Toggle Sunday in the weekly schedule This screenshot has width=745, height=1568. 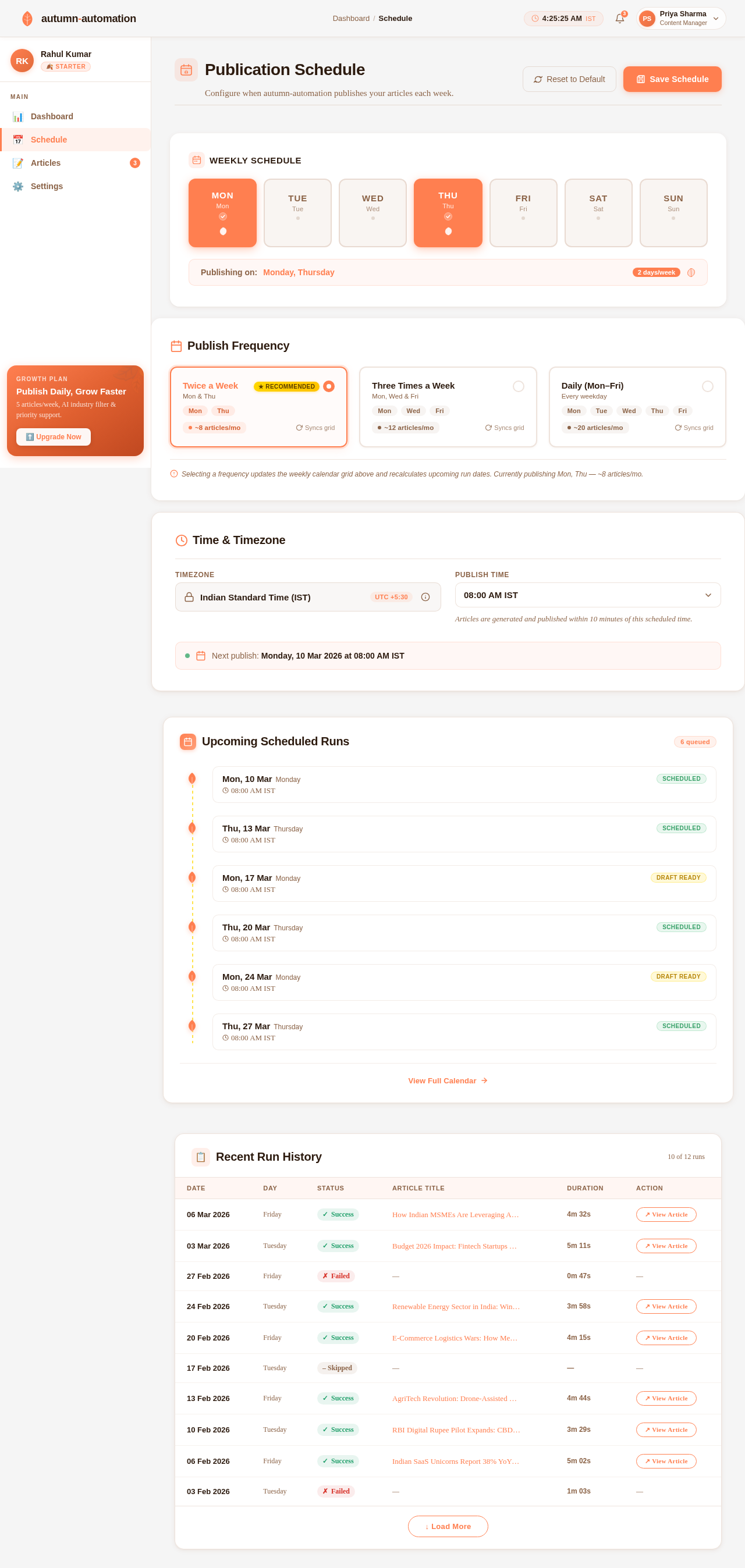click(673, 213)
